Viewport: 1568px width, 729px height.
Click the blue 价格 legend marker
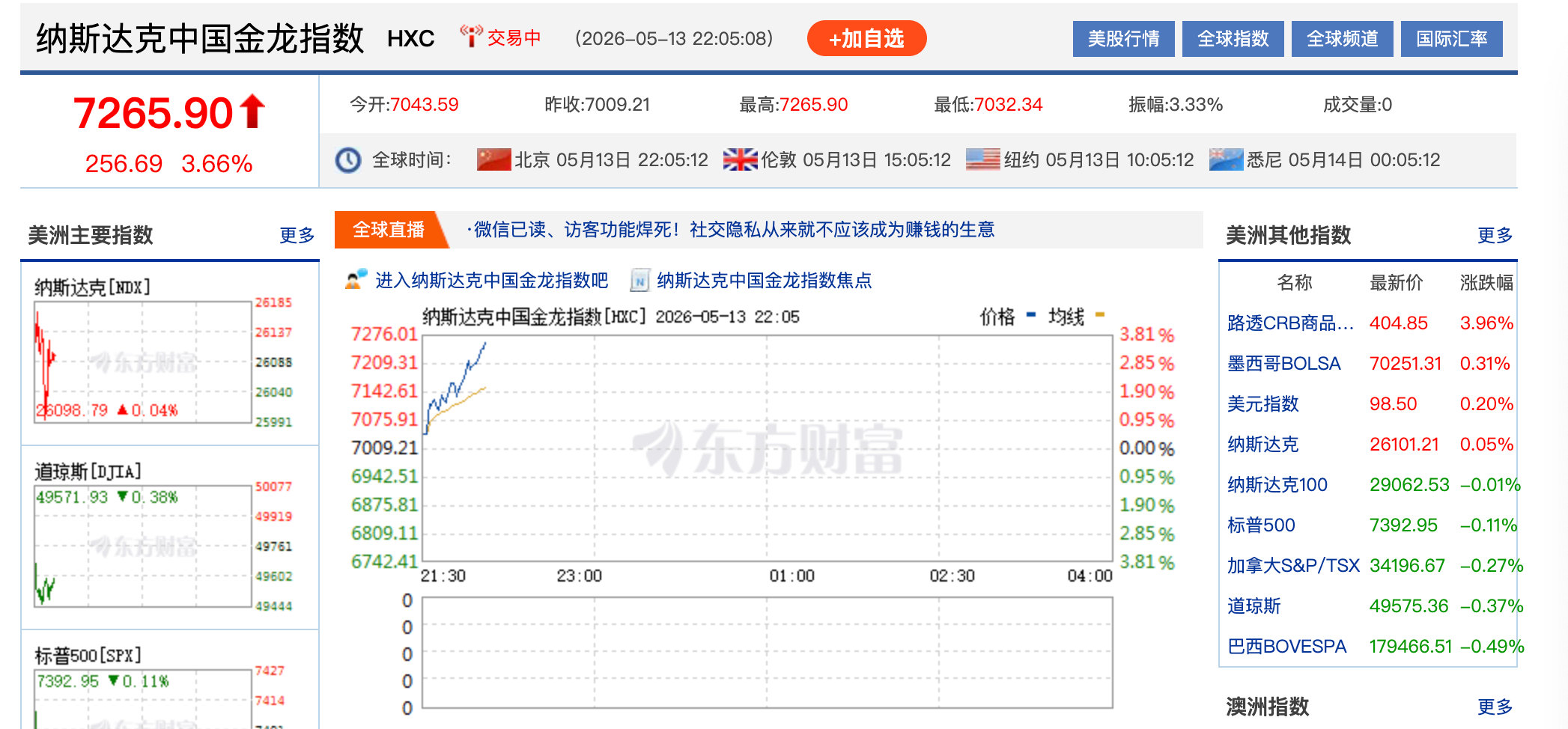pos(1031,315)
